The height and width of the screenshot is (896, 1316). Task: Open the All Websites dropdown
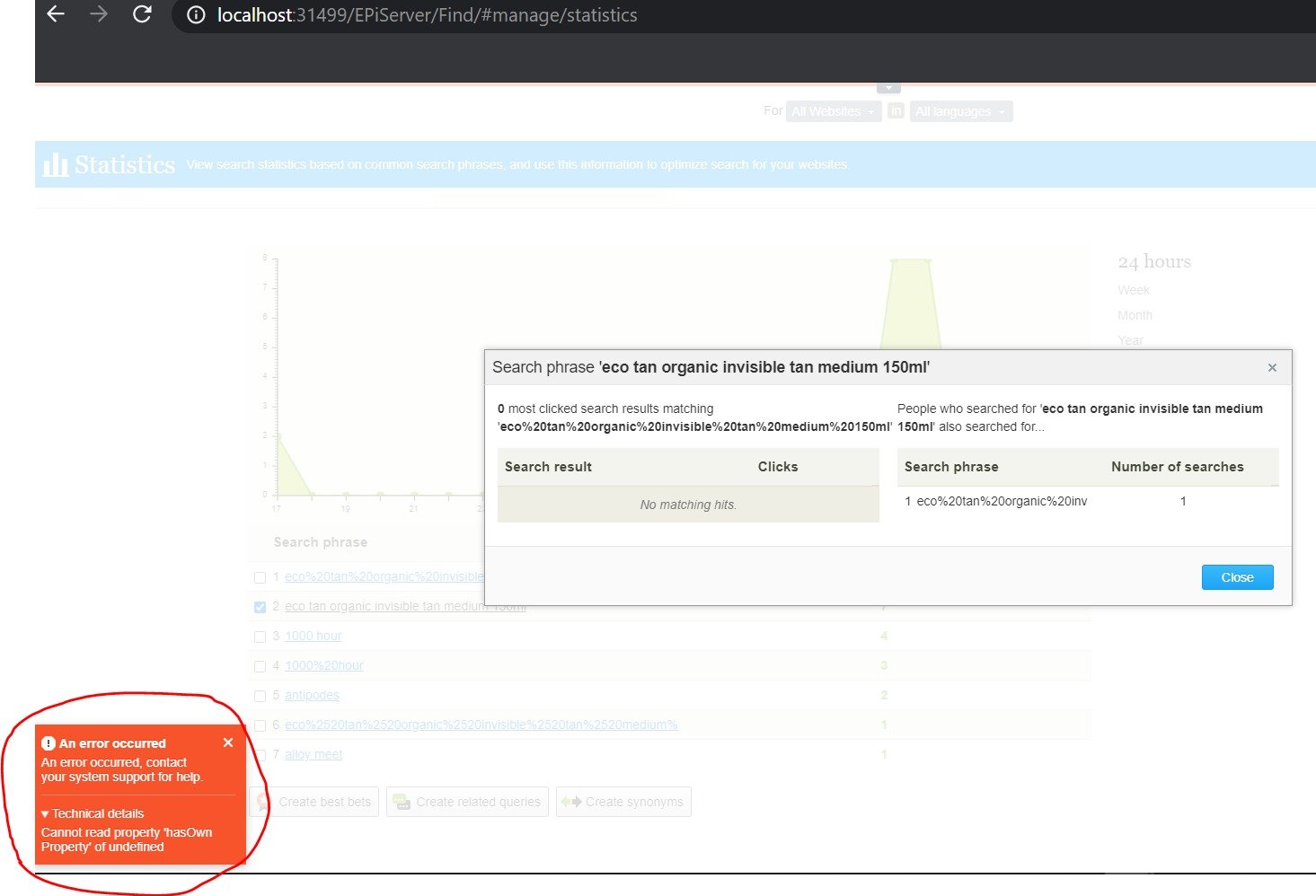834,111
